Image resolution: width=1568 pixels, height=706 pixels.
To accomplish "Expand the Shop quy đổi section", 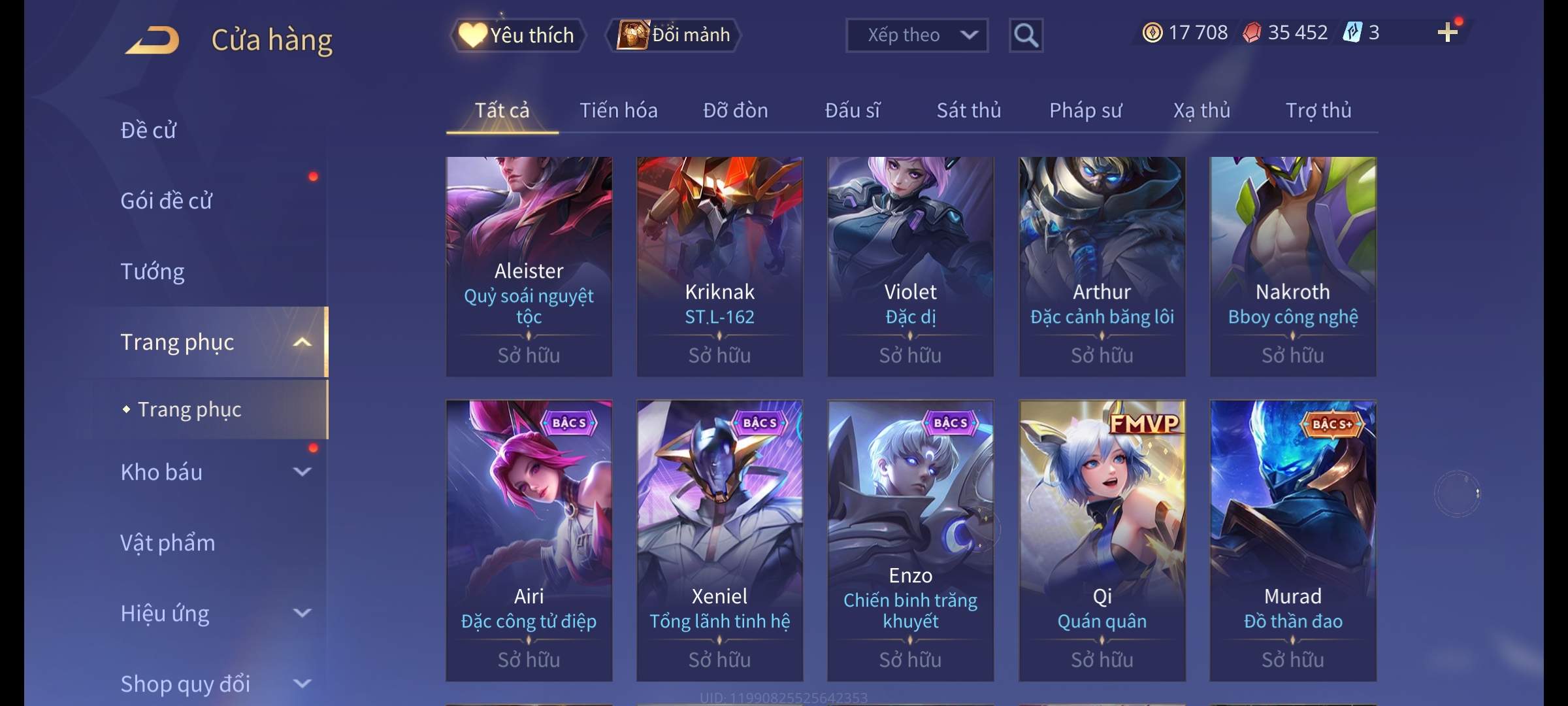I will tap(302, 684).
